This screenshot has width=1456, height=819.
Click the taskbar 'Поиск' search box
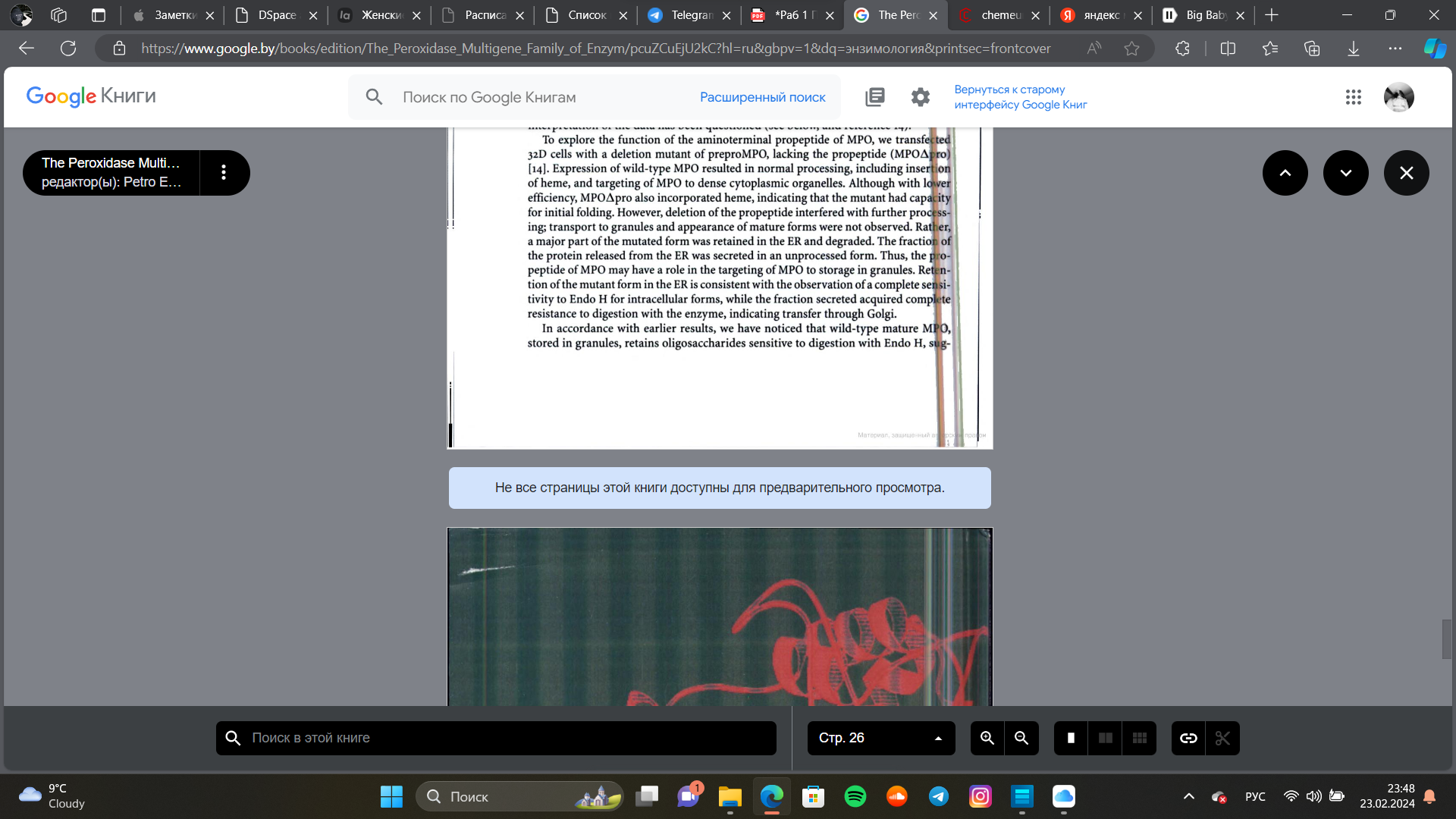[x=519, y=796]
